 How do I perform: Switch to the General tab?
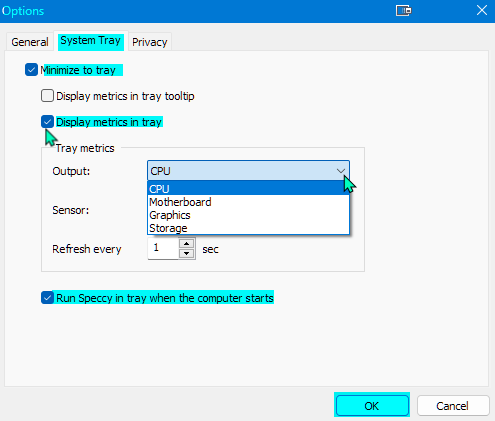point(30,42)
